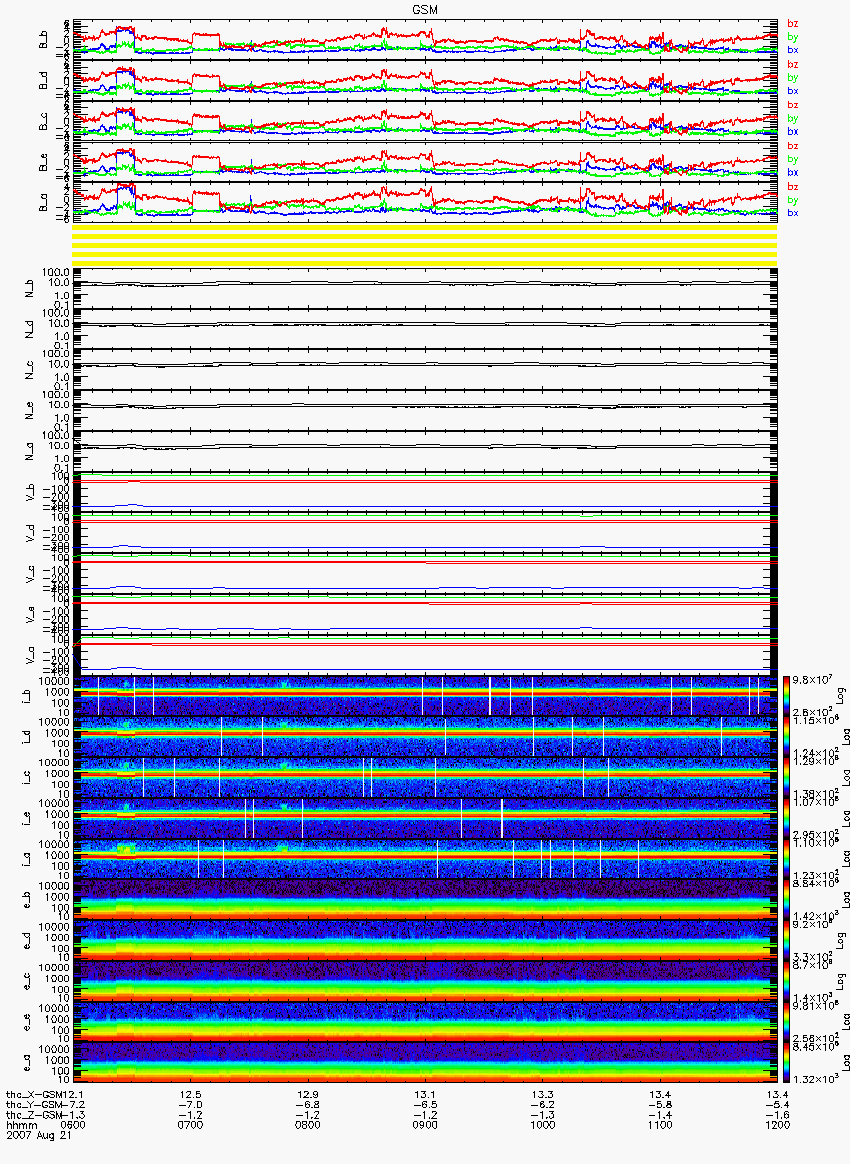Select the "i_c" ion spectrogram label

(x=26, y=779)
